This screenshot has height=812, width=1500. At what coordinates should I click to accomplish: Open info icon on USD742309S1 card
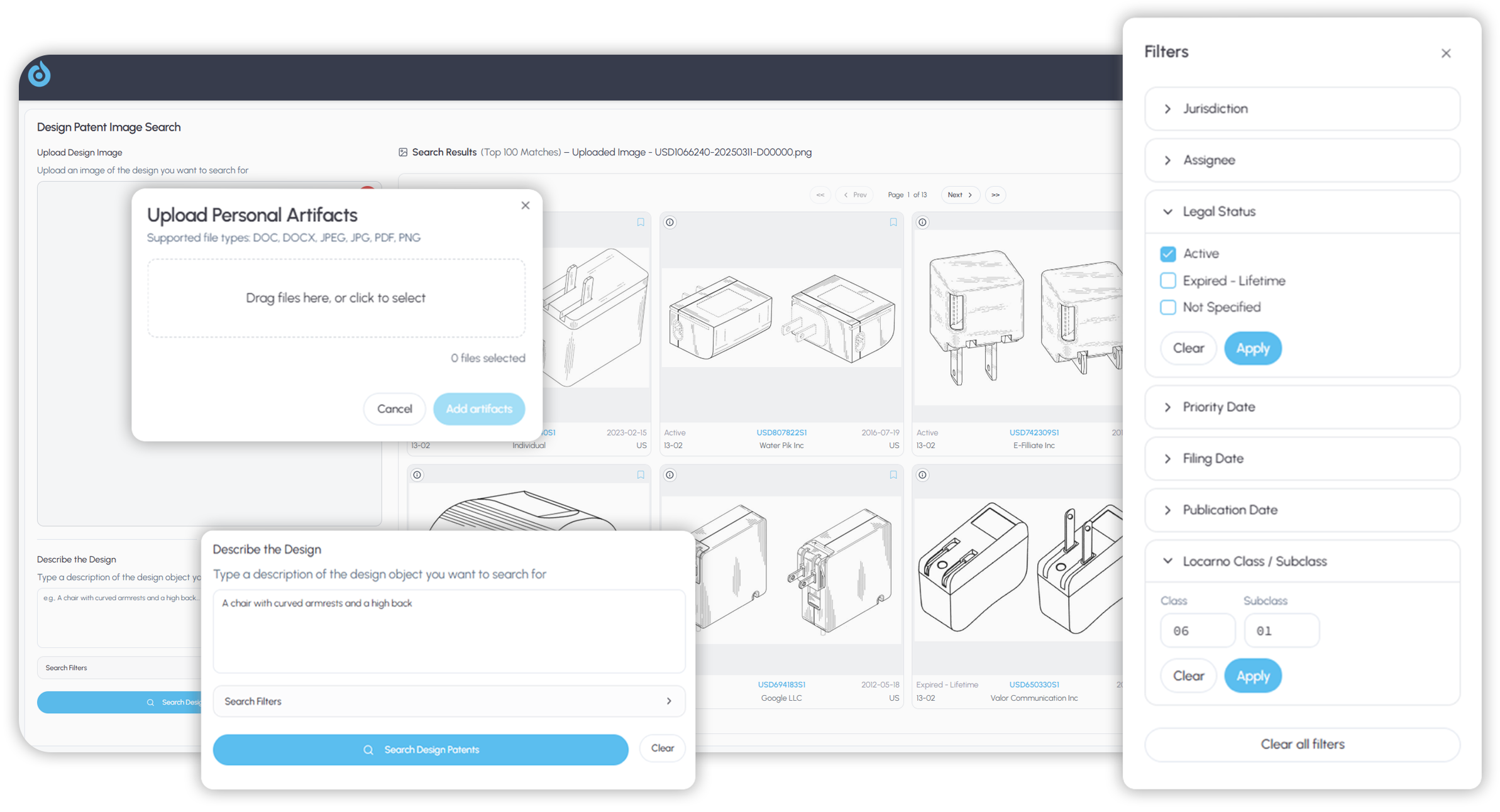922,222
